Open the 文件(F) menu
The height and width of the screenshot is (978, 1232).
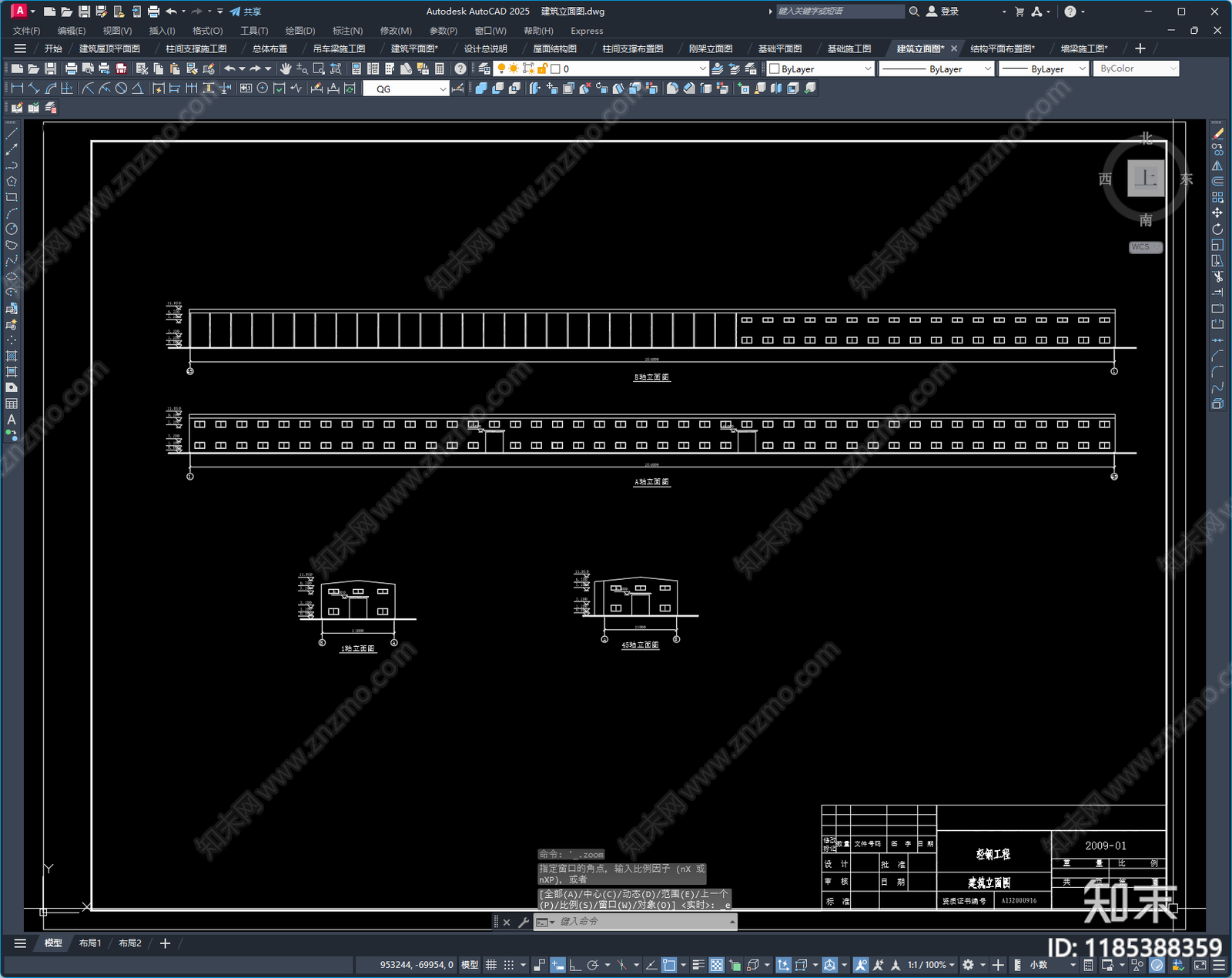[x=26, y=31]
